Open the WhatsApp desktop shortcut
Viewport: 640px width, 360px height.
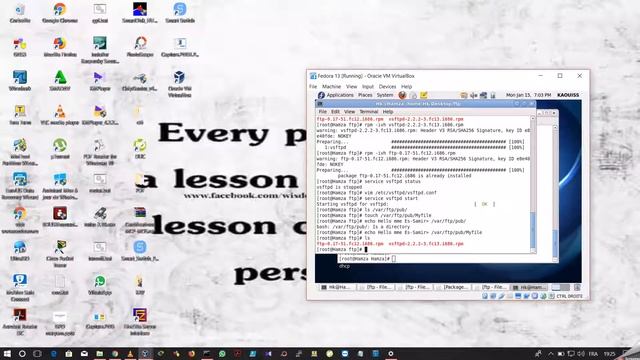(100, 284)
